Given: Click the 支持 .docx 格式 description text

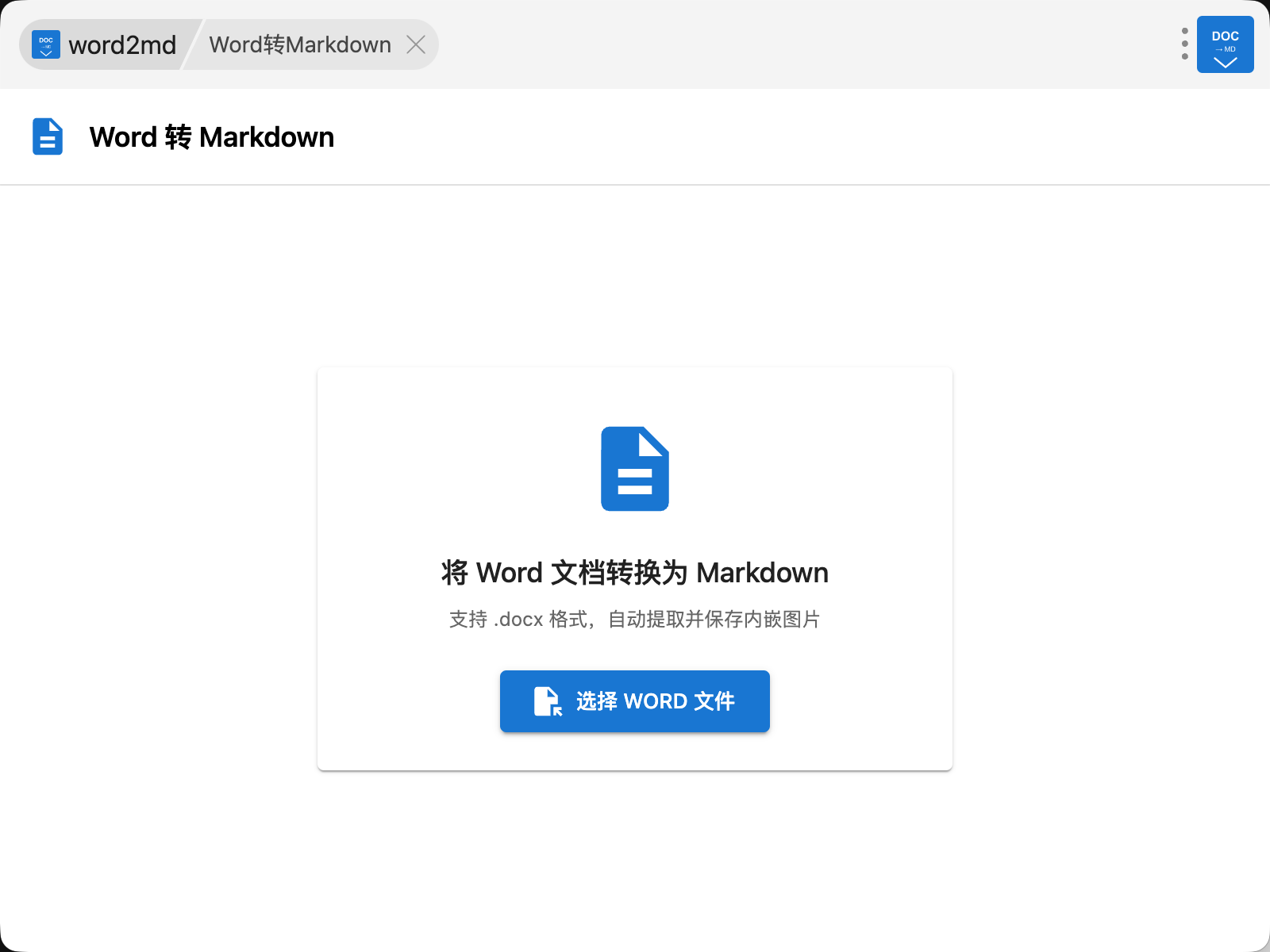Looking at the screenshot, I should coord(635,620).
